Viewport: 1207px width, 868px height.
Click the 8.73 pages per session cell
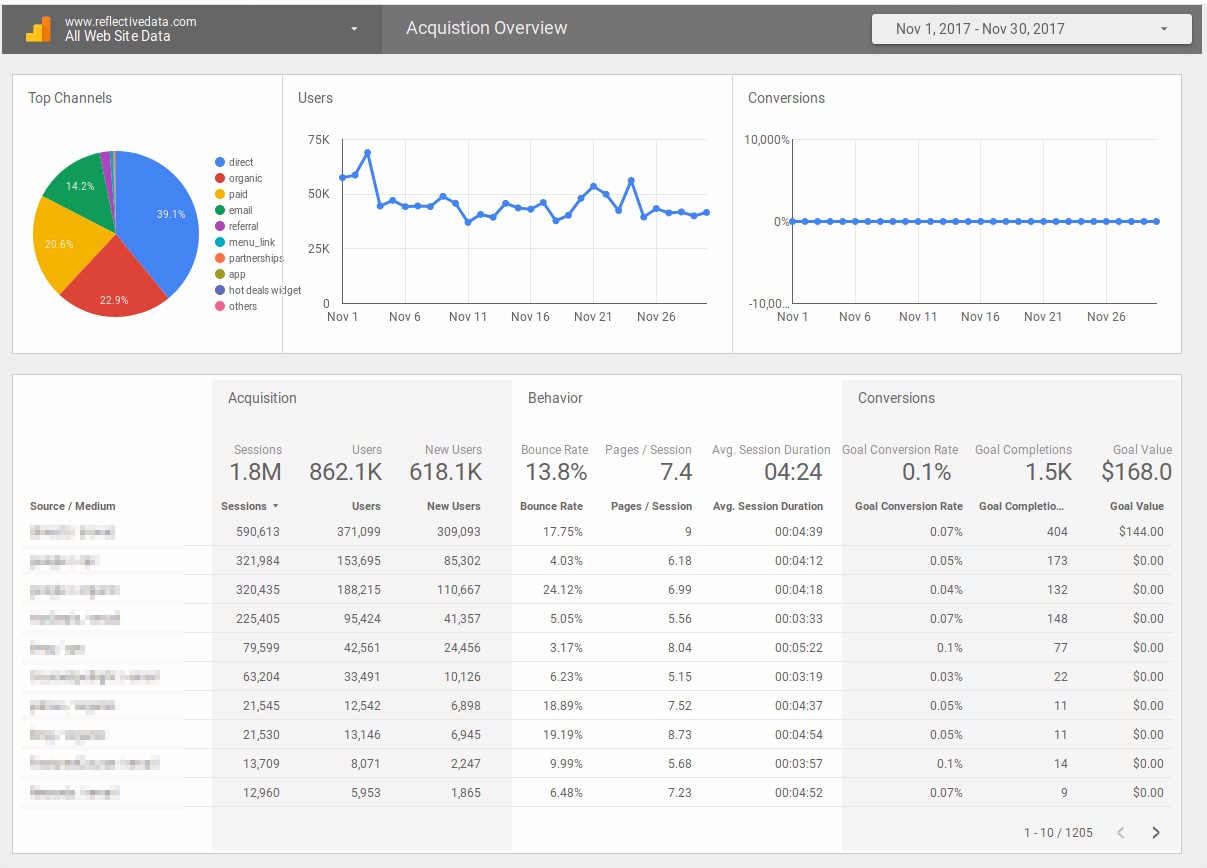pos(680,735)
